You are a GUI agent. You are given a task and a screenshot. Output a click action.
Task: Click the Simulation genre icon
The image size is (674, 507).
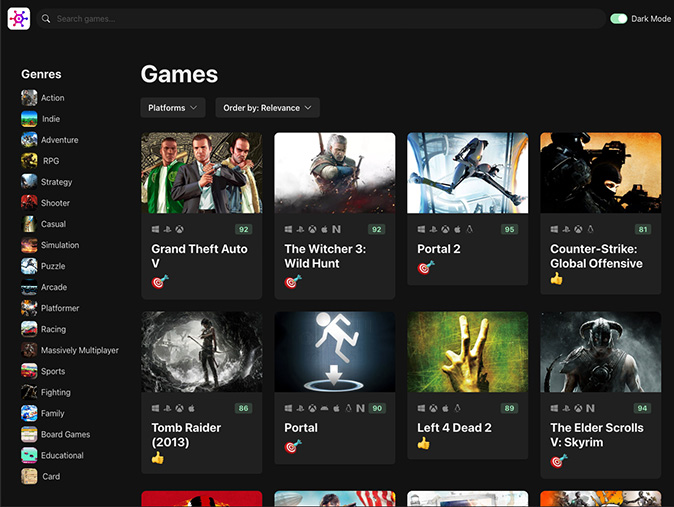pos(29,245)
